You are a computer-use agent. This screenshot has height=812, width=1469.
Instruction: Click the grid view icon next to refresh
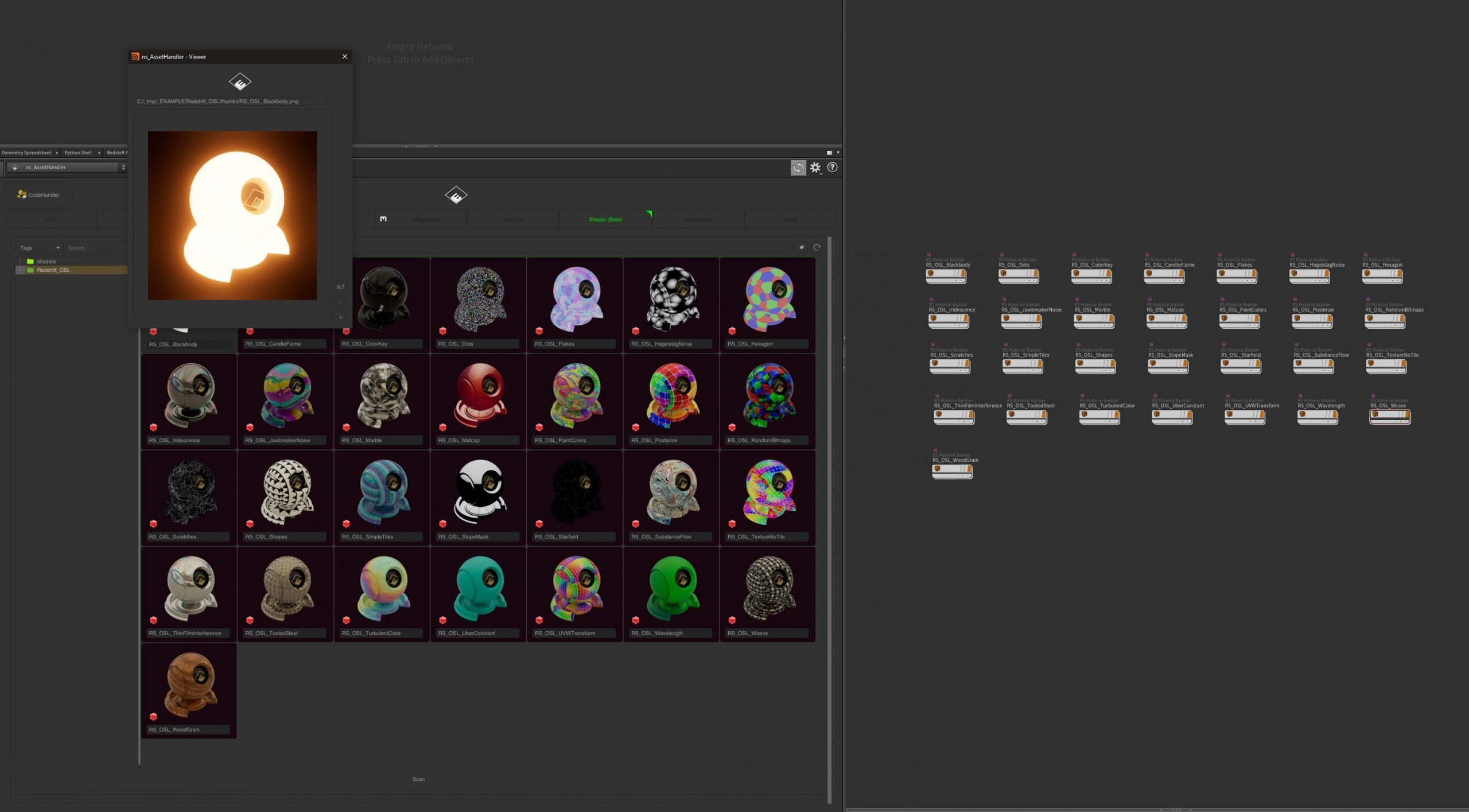(x=802, y=247)
